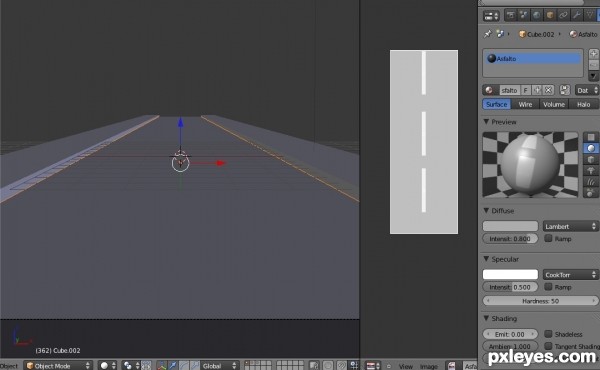
Task: Toggle fake user F button for material
Action: pos(525,90)
